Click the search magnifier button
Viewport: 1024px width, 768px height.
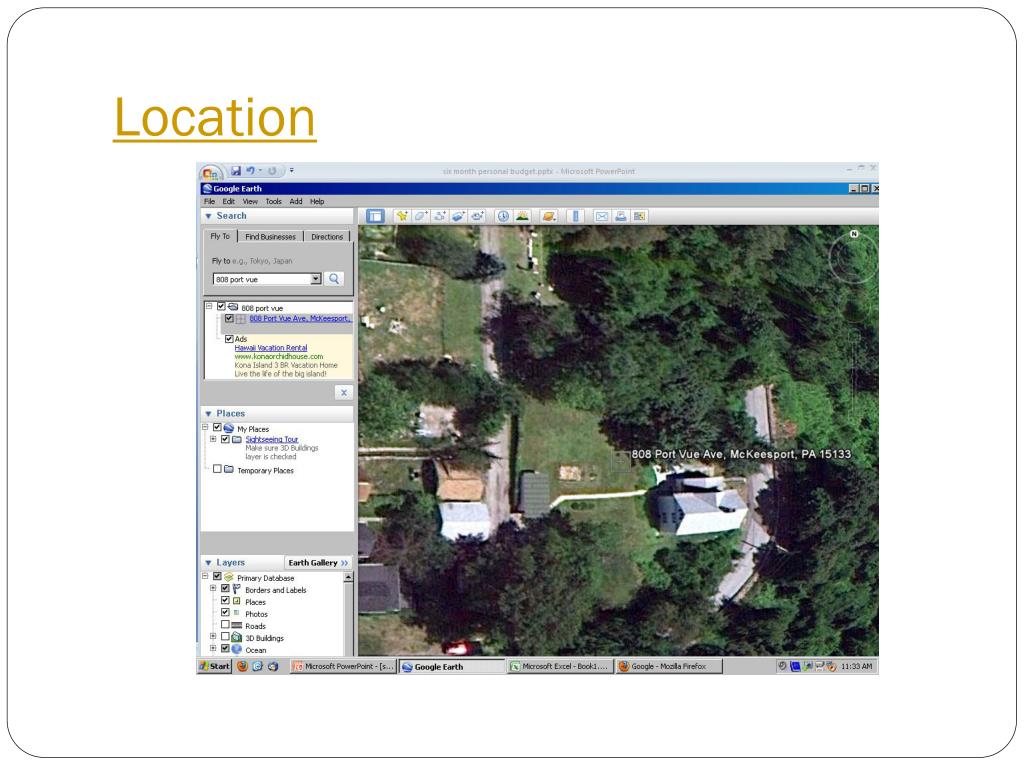(x=334, y=279)
